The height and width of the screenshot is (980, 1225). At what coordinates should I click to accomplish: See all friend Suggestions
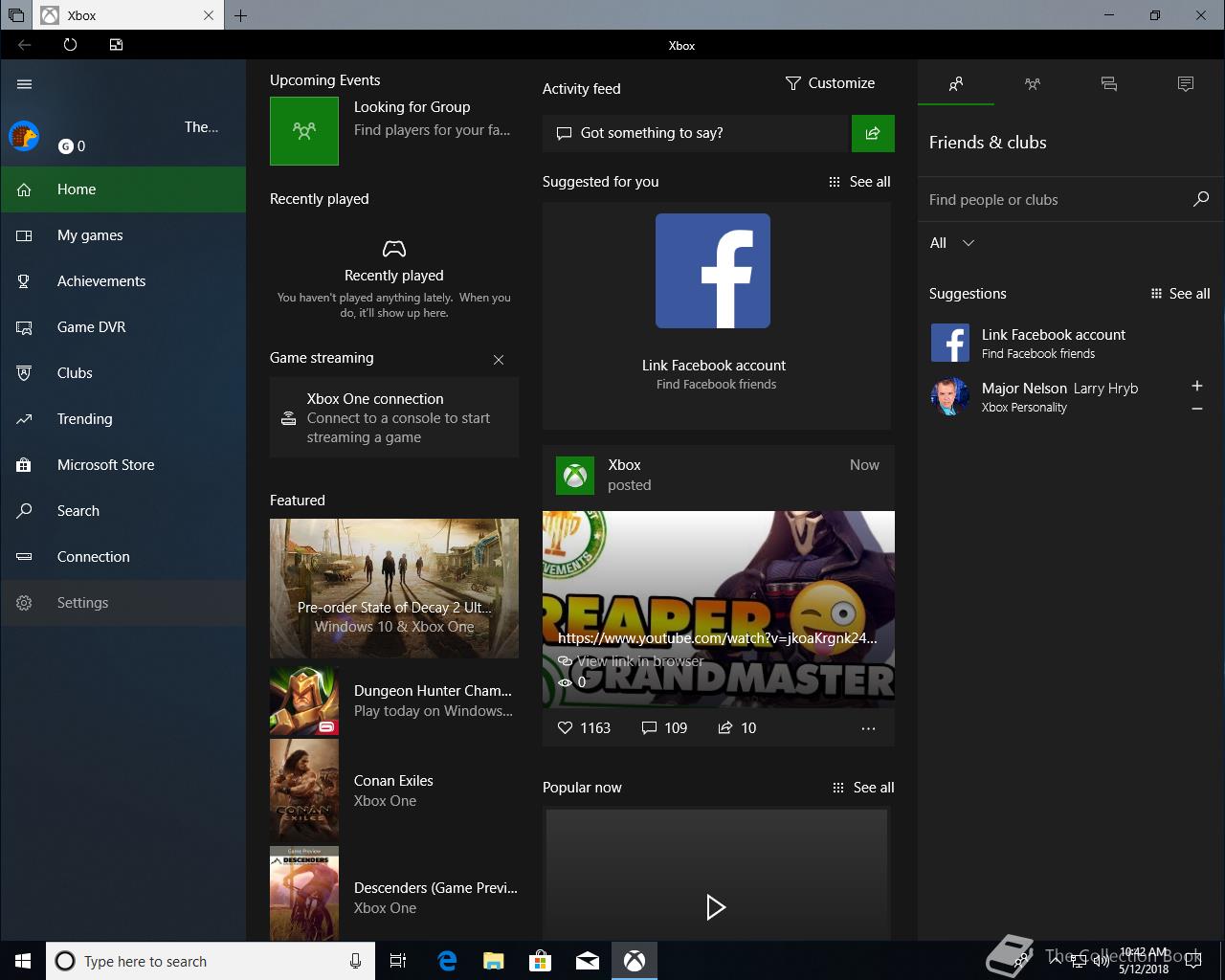point(1180,294)
